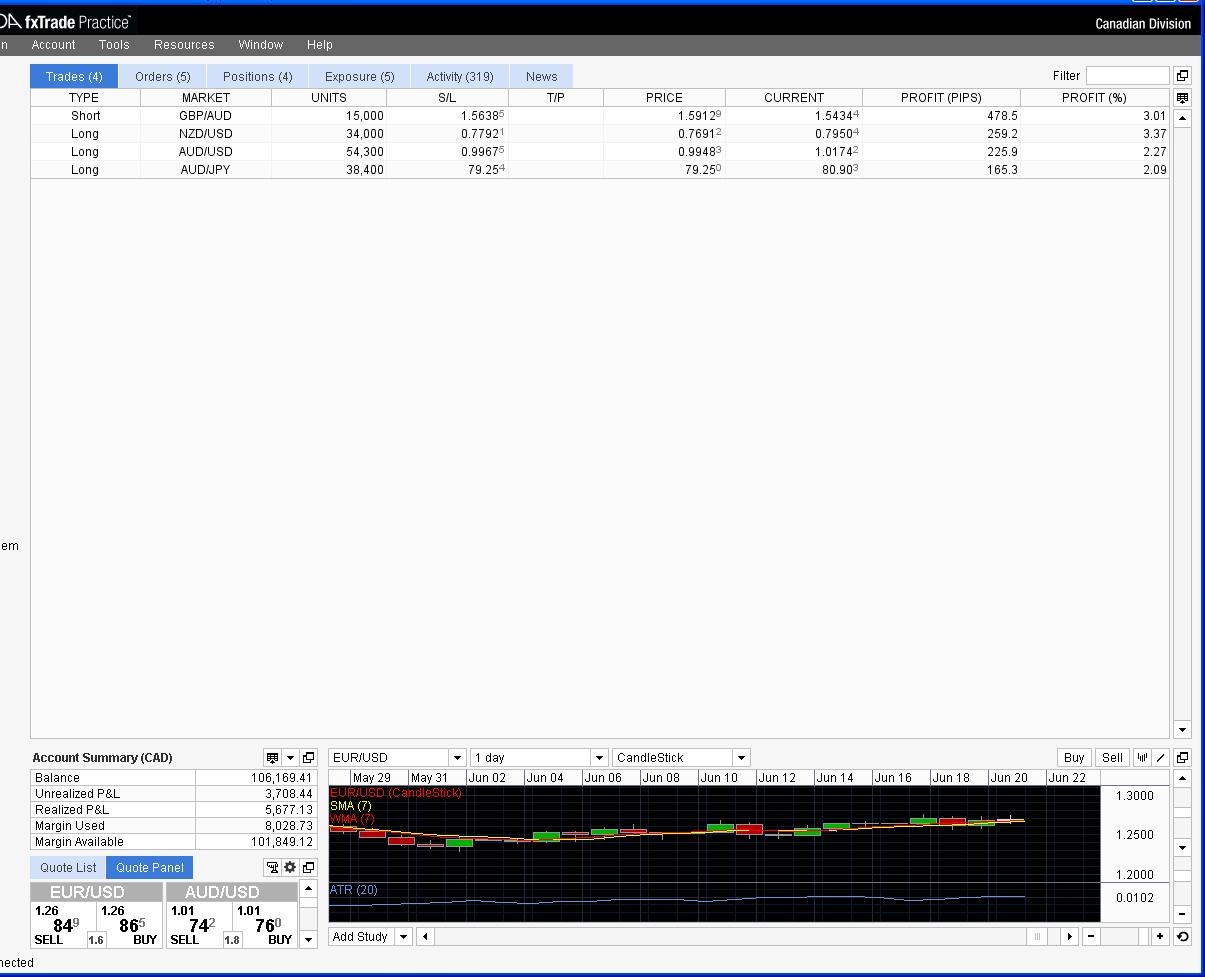Open the Account menu

click(53, 45)
